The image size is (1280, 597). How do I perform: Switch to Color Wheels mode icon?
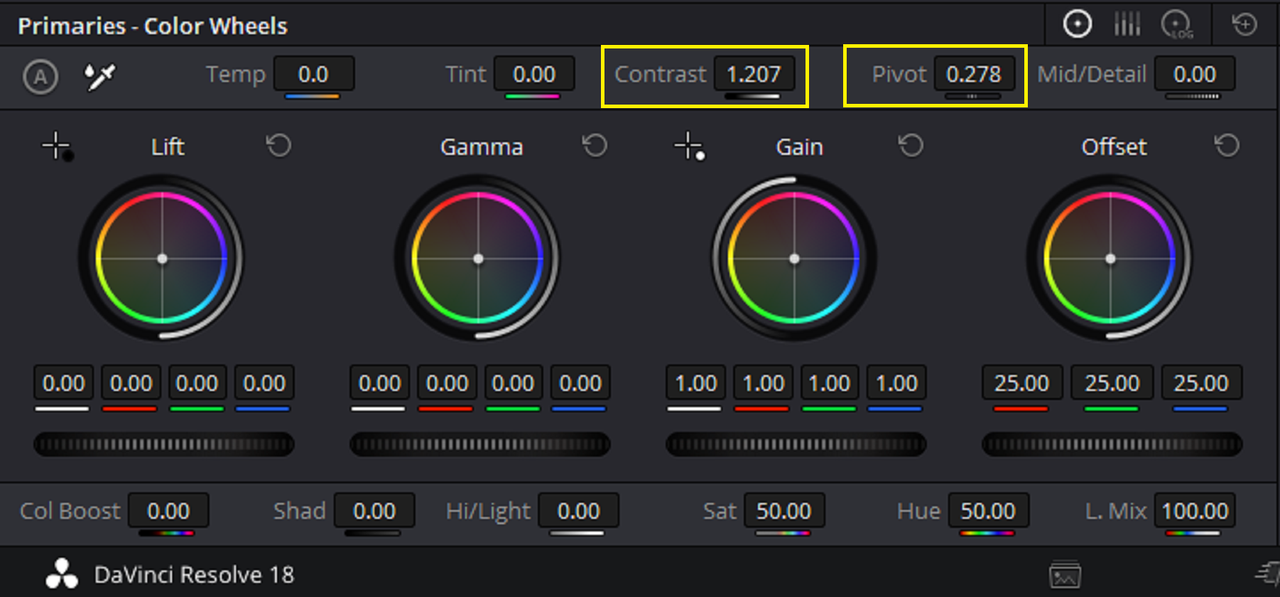pos(1077,24)
